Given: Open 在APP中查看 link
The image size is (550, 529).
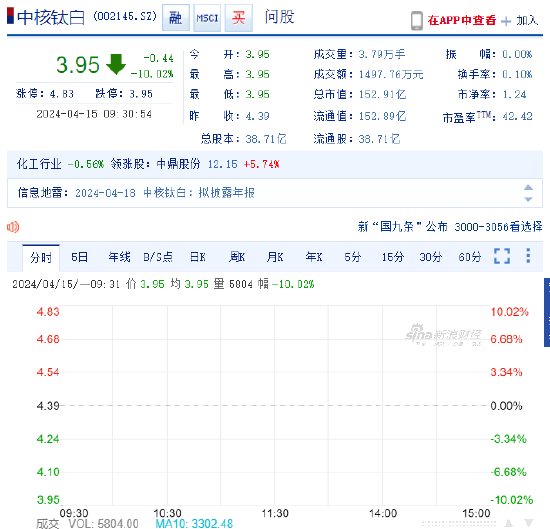Looking at the screenshot, I should point(462,20).
